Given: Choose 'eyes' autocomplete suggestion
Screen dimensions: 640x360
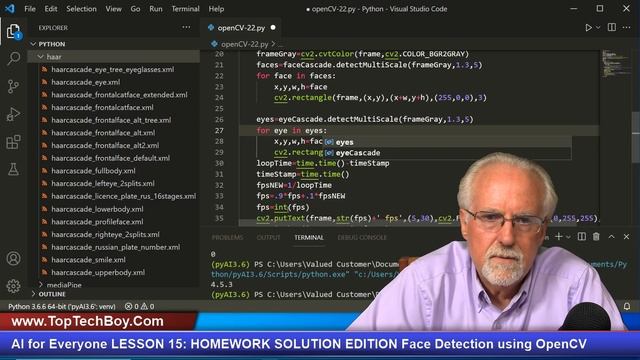Looking at the screenshot, I should (x=447, y=142).
